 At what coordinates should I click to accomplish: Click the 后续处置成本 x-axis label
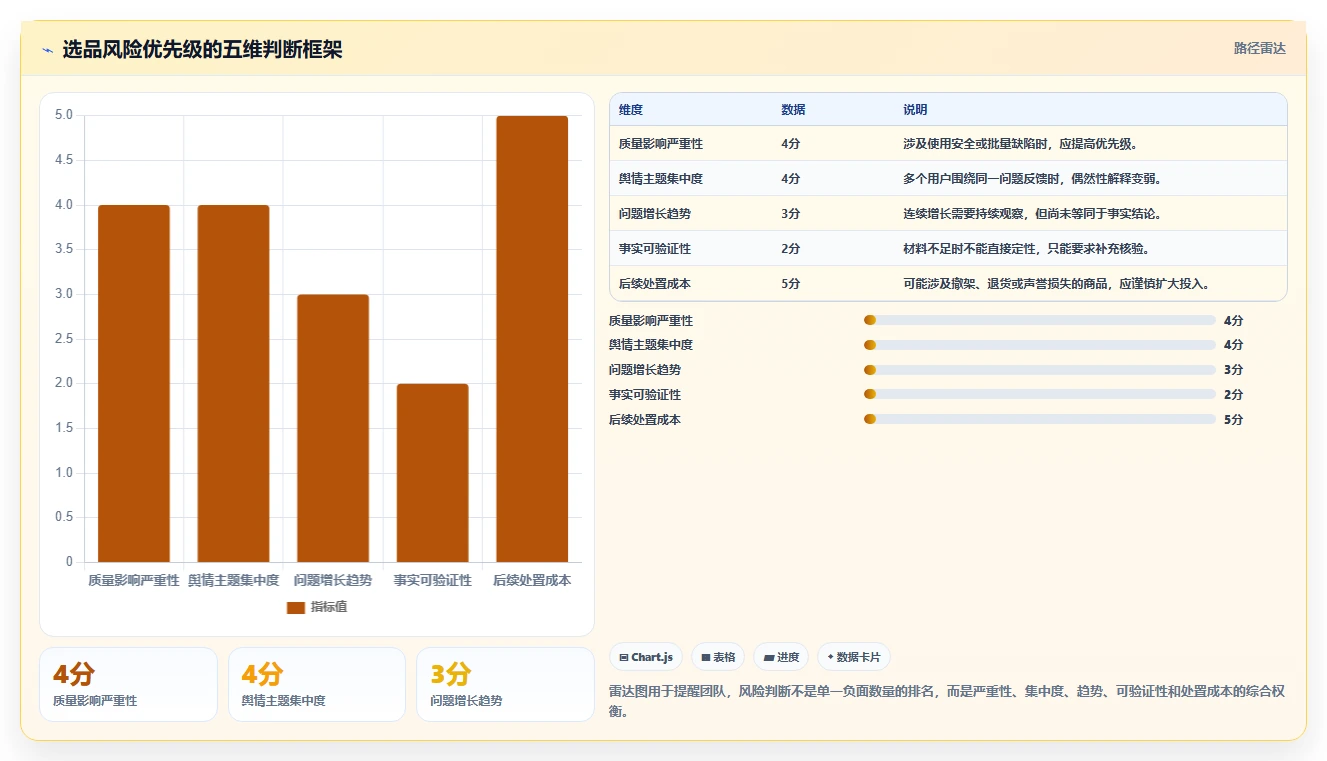(x=532, y=580)
